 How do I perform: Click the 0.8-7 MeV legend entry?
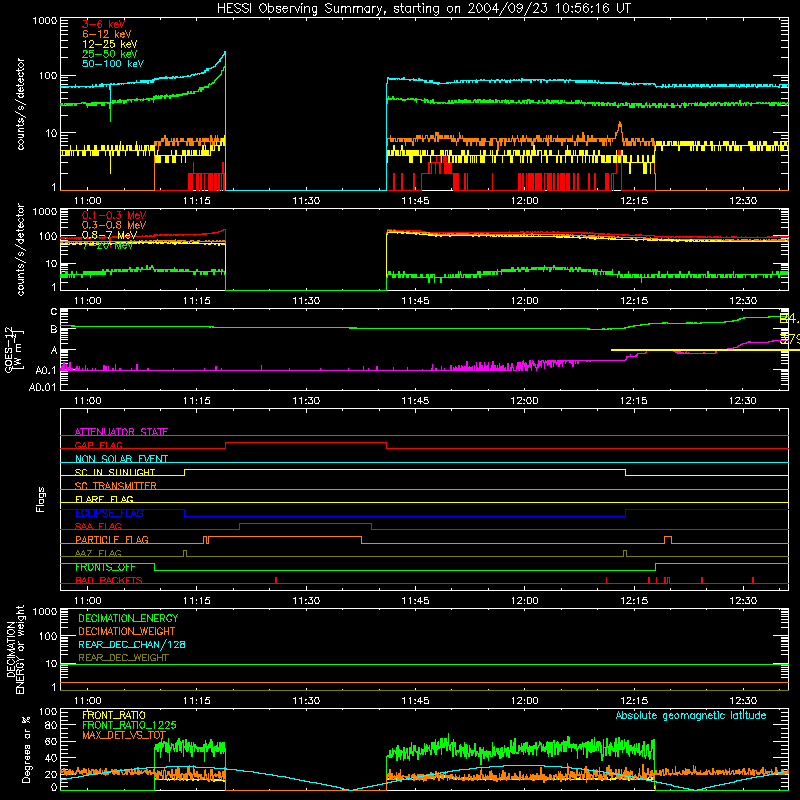(110, 235)
